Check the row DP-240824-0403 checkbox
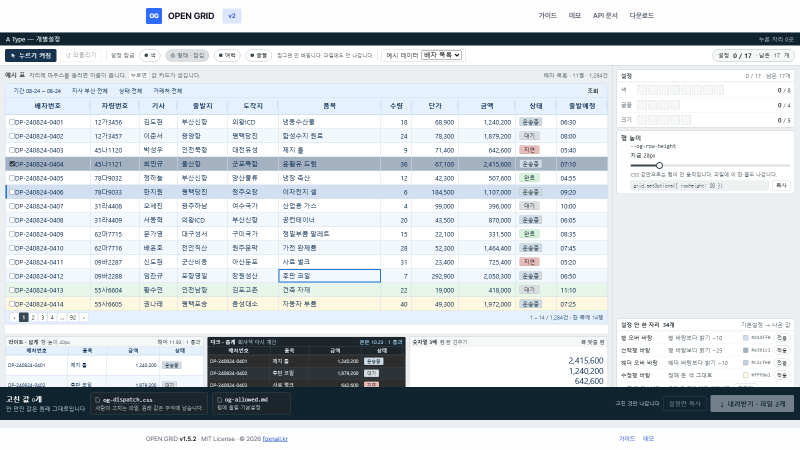This screenshot has height=450, width=800. coord(12,151)
